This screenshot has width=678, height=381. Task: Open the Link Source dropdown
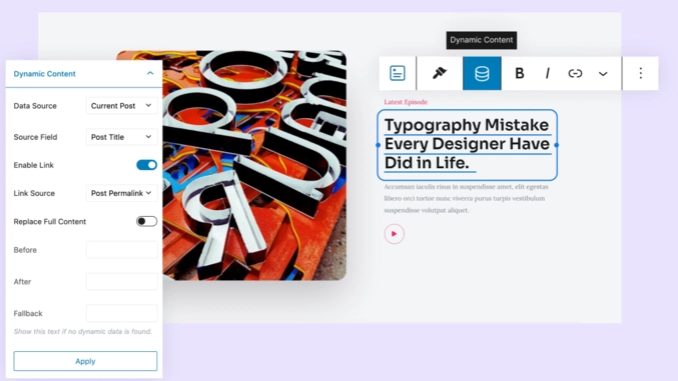(x=122, y=193)
